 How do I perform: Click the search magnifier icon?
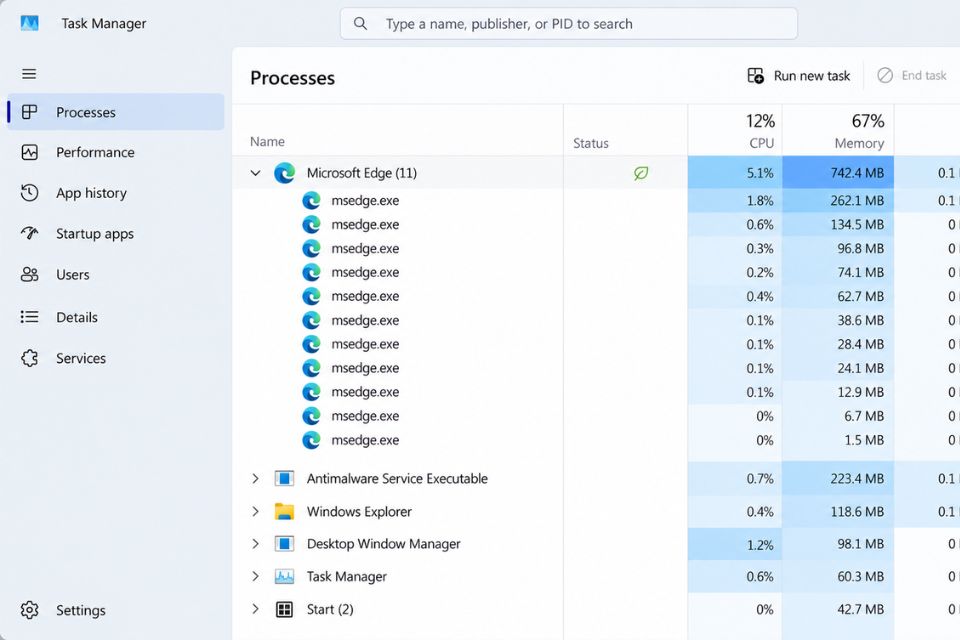coord(361,24)
